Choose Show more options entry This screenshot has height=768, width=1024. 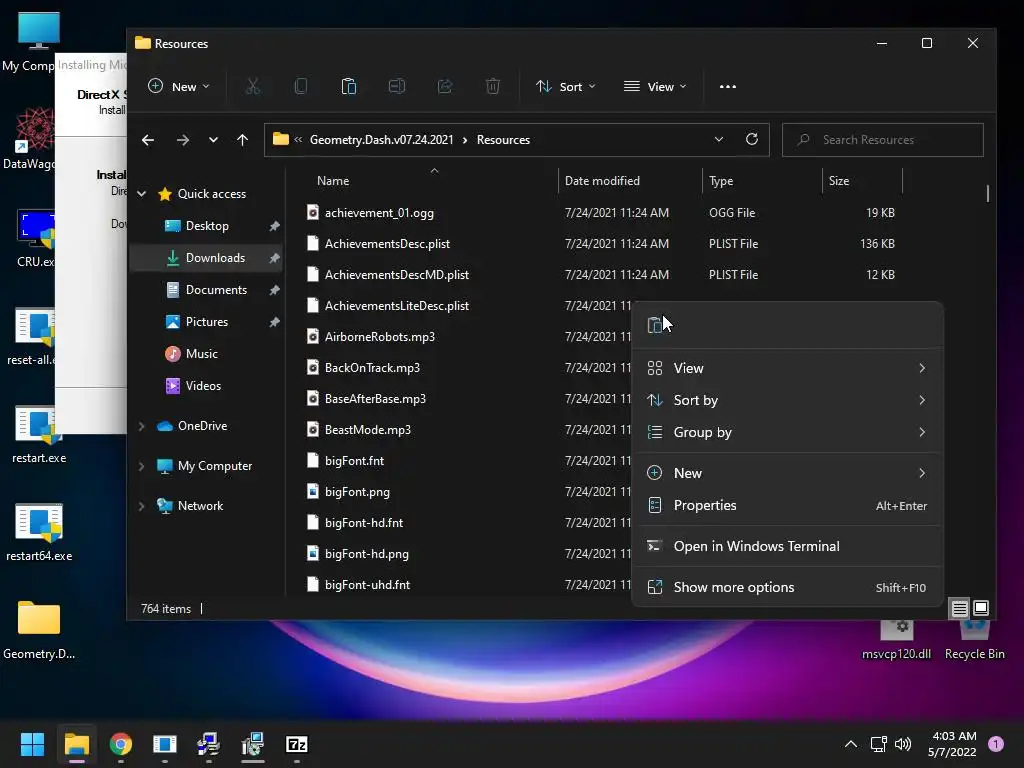click(x=787, y=588)
